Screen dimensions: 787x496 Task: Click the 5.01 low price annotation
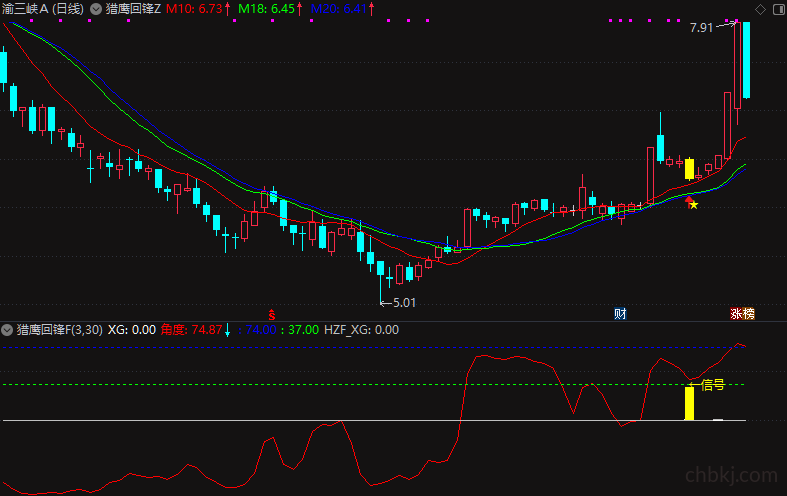(404, 303)
